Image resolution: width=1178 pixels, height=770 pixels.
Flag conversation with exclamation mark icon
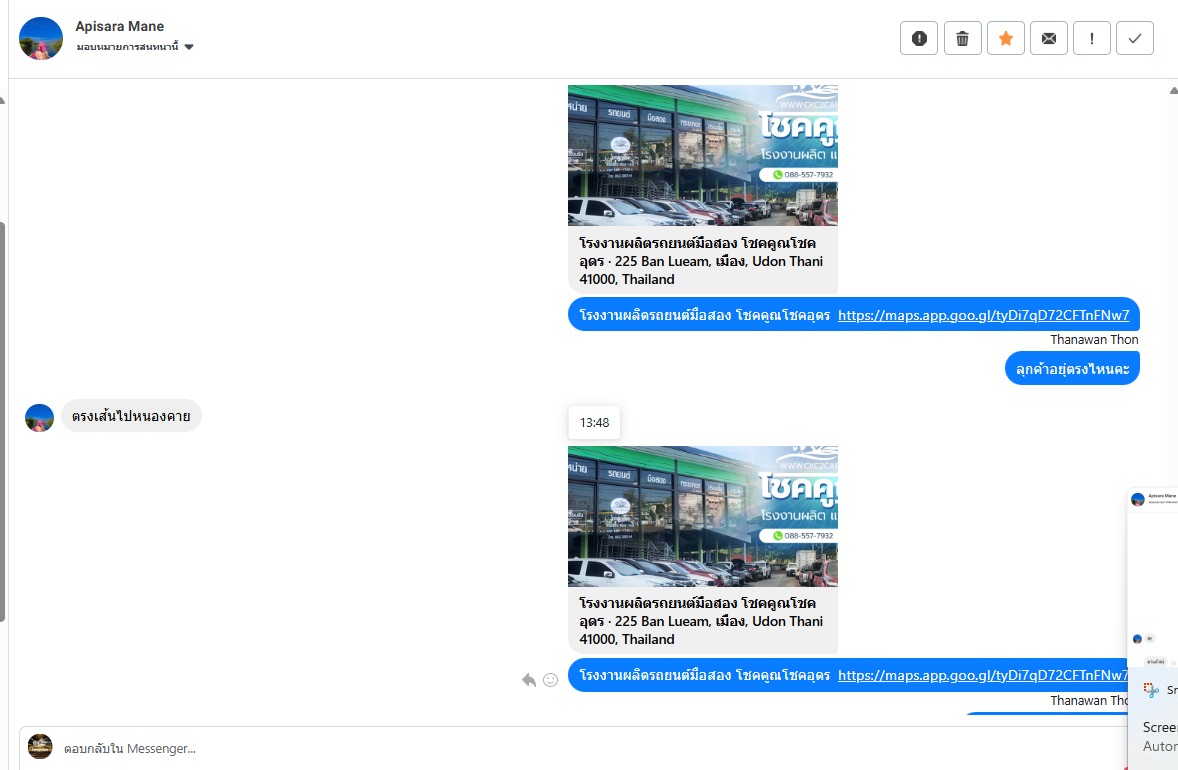[x=1092, y=38]
